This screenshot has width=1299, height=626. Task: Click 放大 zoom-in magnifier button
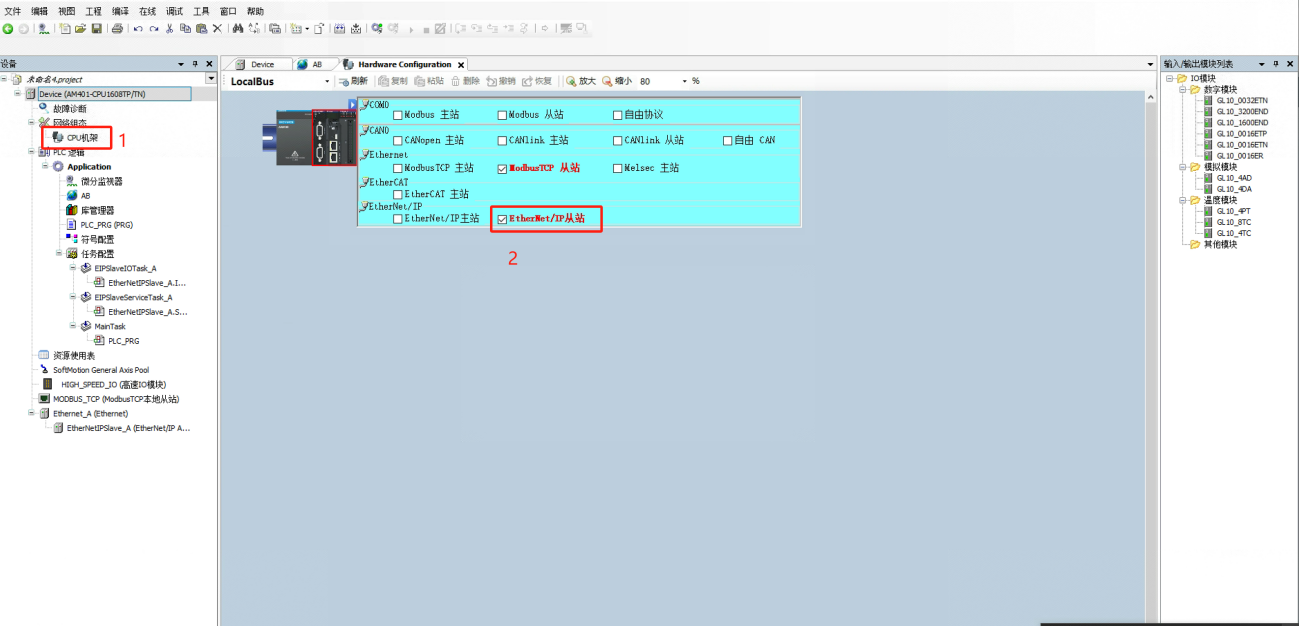pyautogui.click(x=580, y=81)
